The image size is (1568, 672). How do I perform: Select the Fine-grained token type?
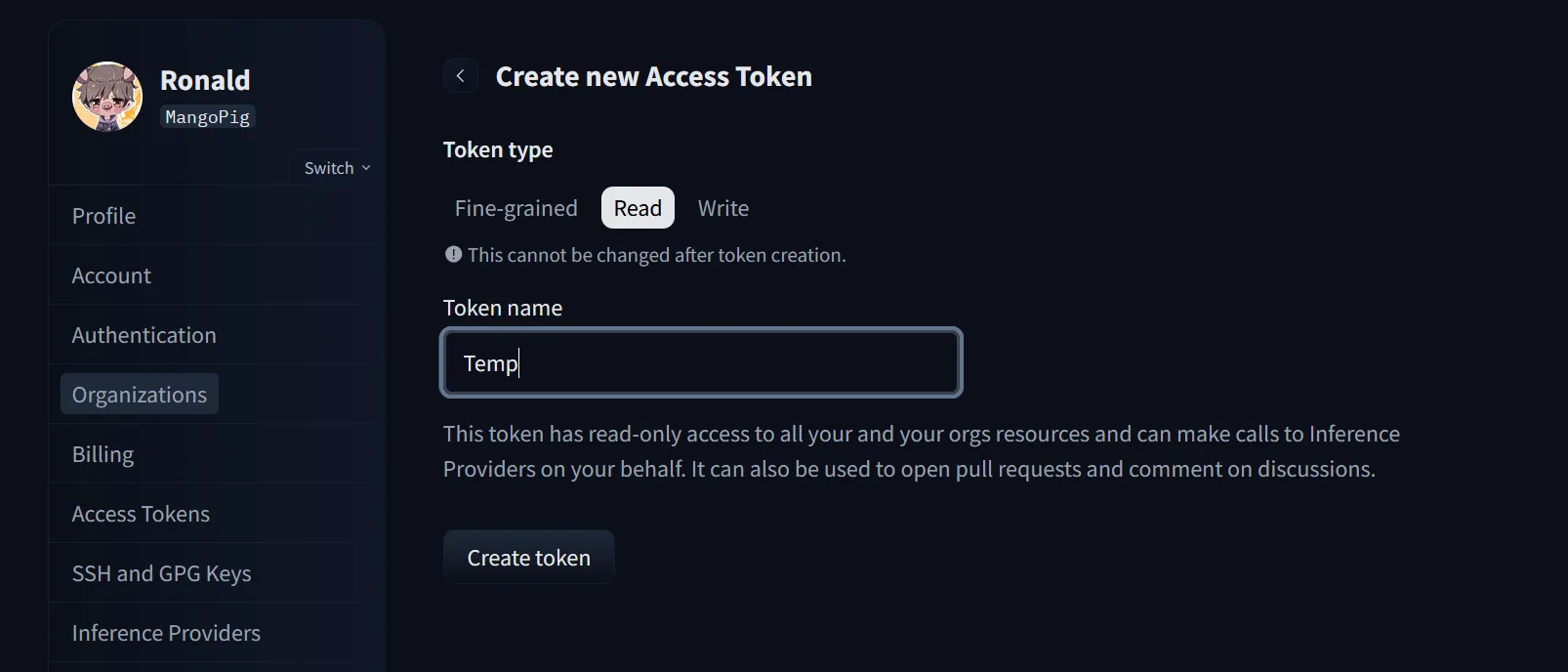[516, 207]
